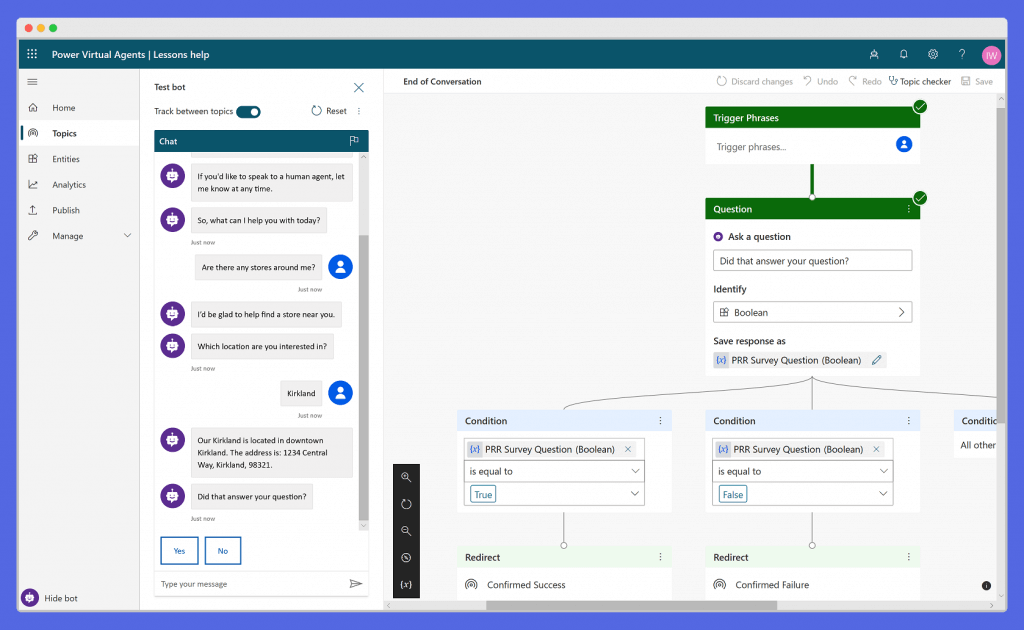Open Publish page
This screenshot has width=1024, height=630.
point(80,210)
